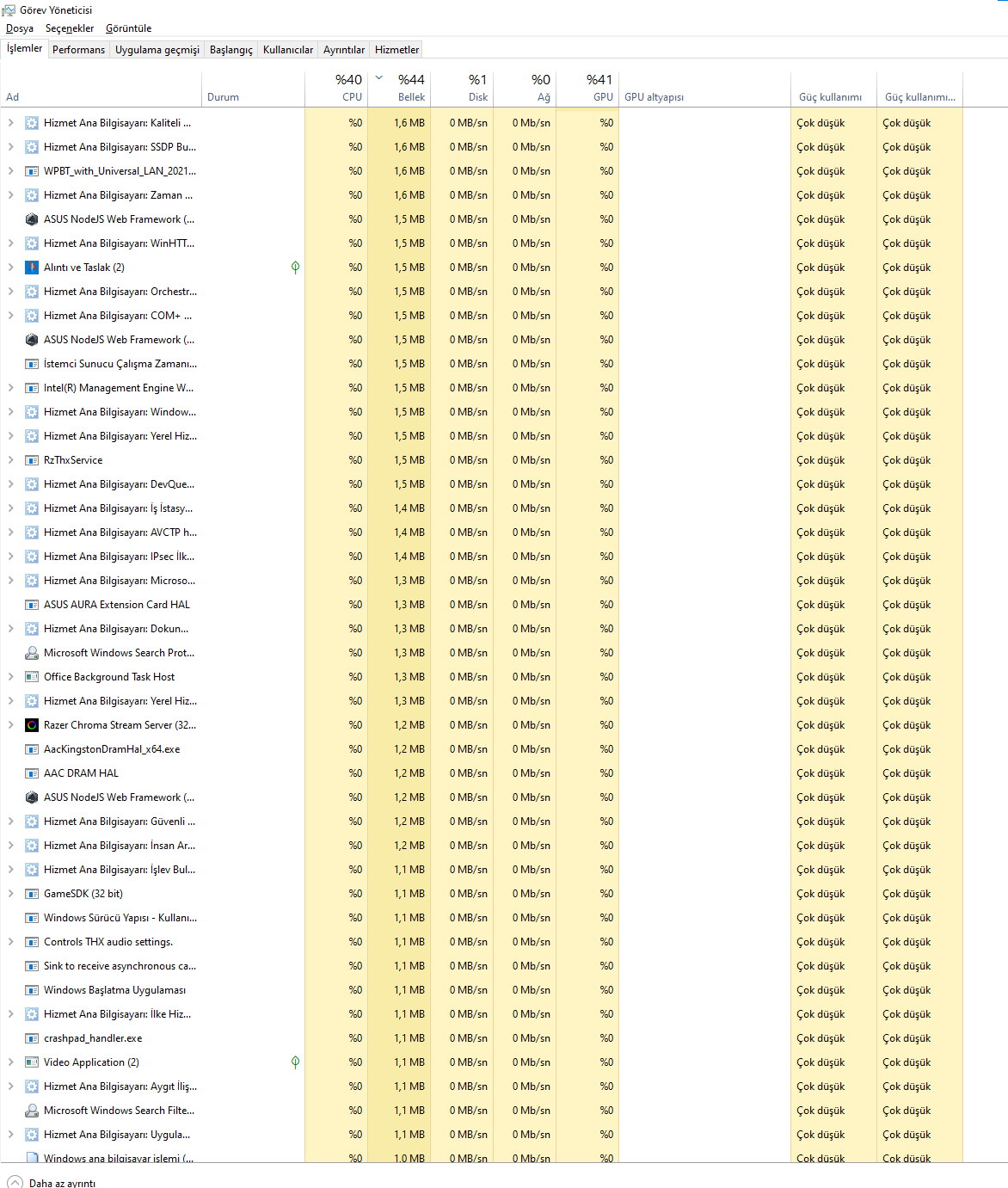Expand the WPBT_with_Universal_LAN row
Image resolution: width=1008 pixels, height=1188 pixels.
click(10, 171)
